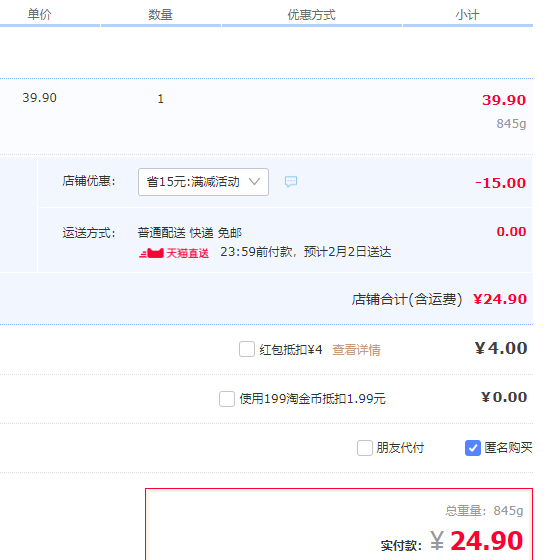Click the Tmall direct delivery logo
Screen dimensions: 560x560
(151, 254)
